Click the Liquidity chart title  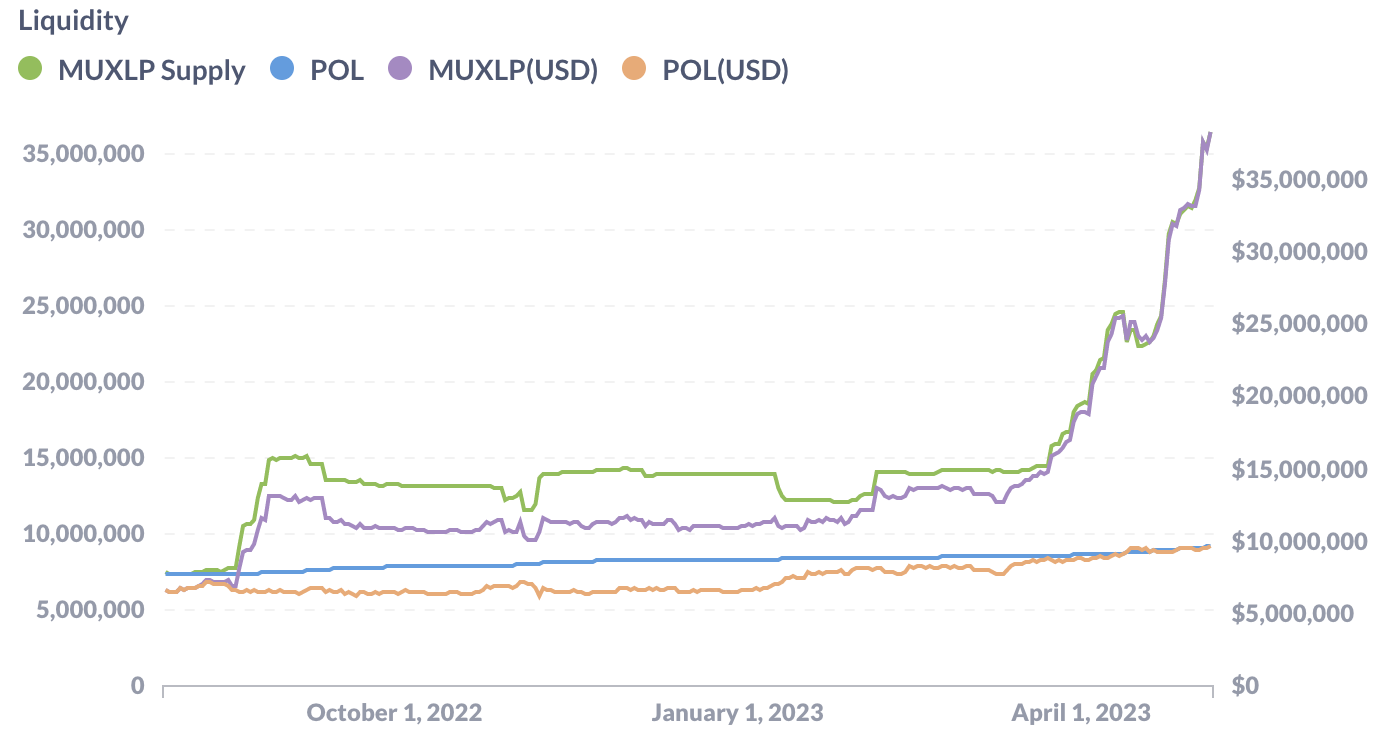pyautogui.click(x=73, y=20)
